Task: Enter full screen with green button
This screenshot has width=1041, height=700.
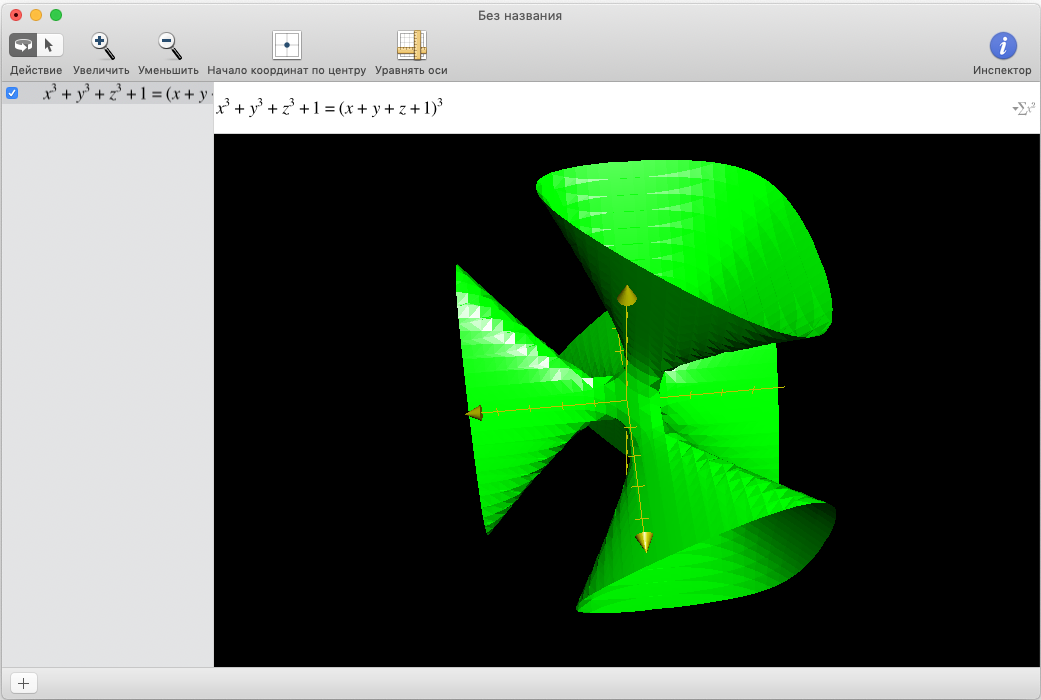Action: click(56, 15)
